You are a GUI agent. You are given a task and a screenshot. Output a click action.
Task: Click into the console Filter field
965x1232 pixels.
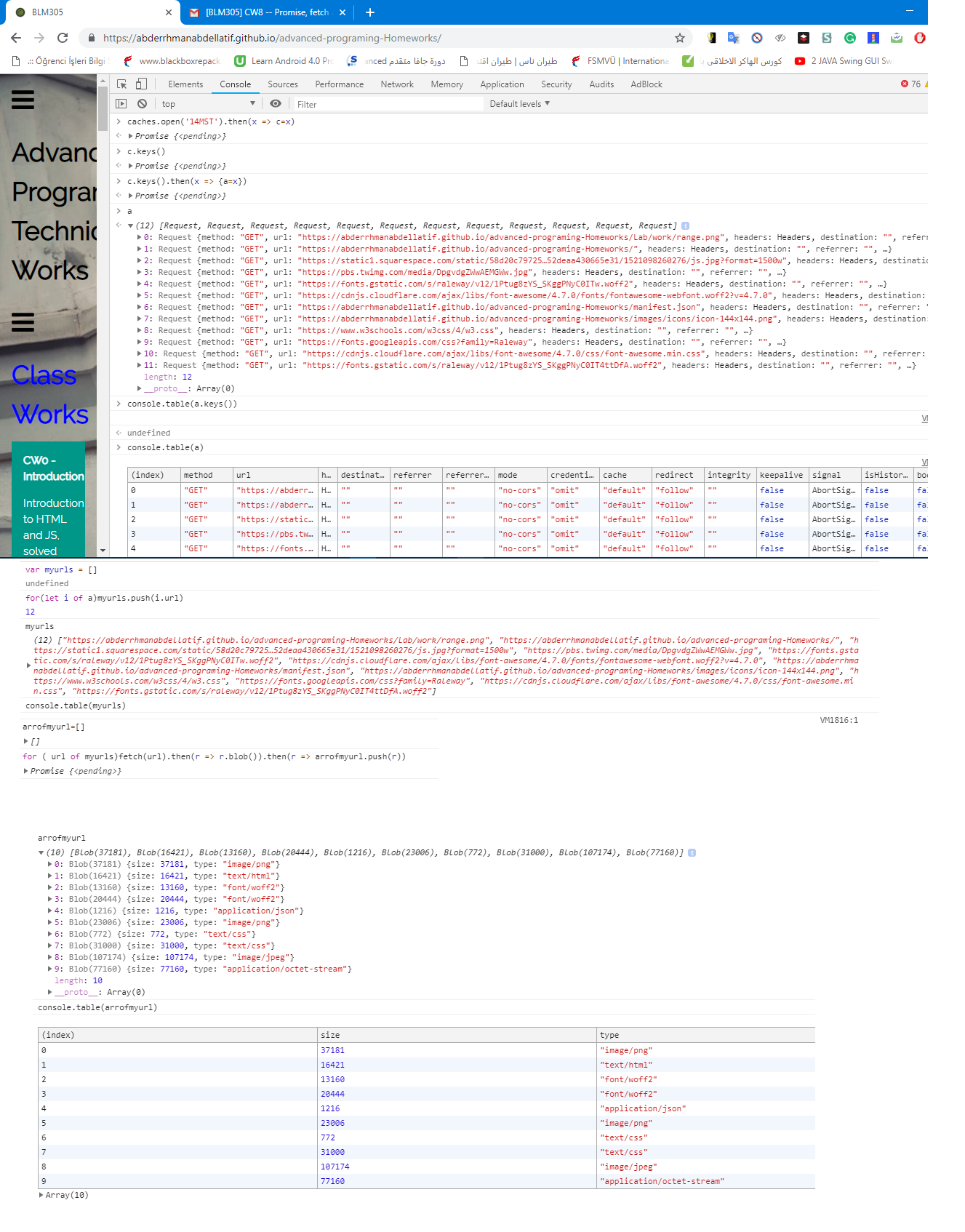tap(388, 104)
